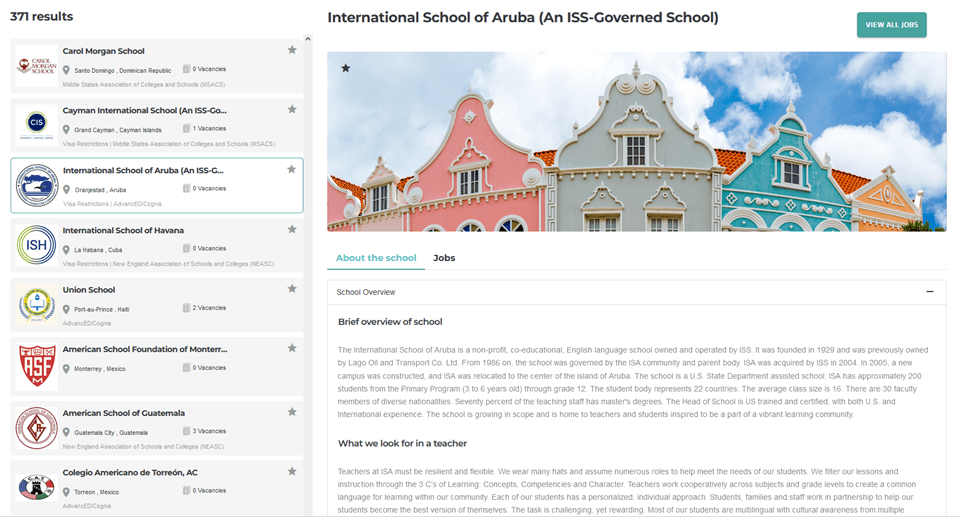960x517 pixels.
Task: Click the International School of Aruba logo
Action: (x=37, y=186)
